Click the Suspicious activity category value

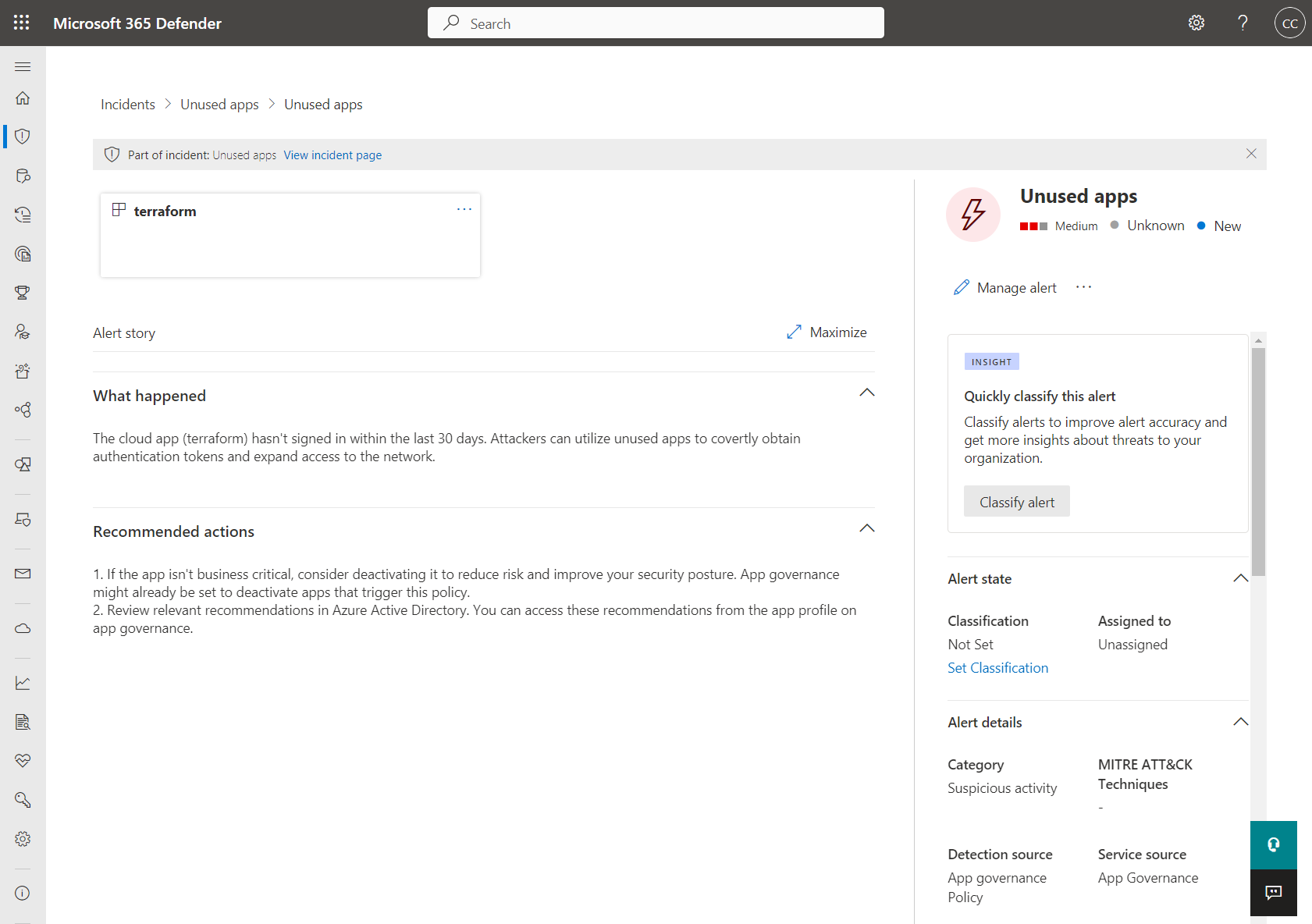(x=1002, y=788)
